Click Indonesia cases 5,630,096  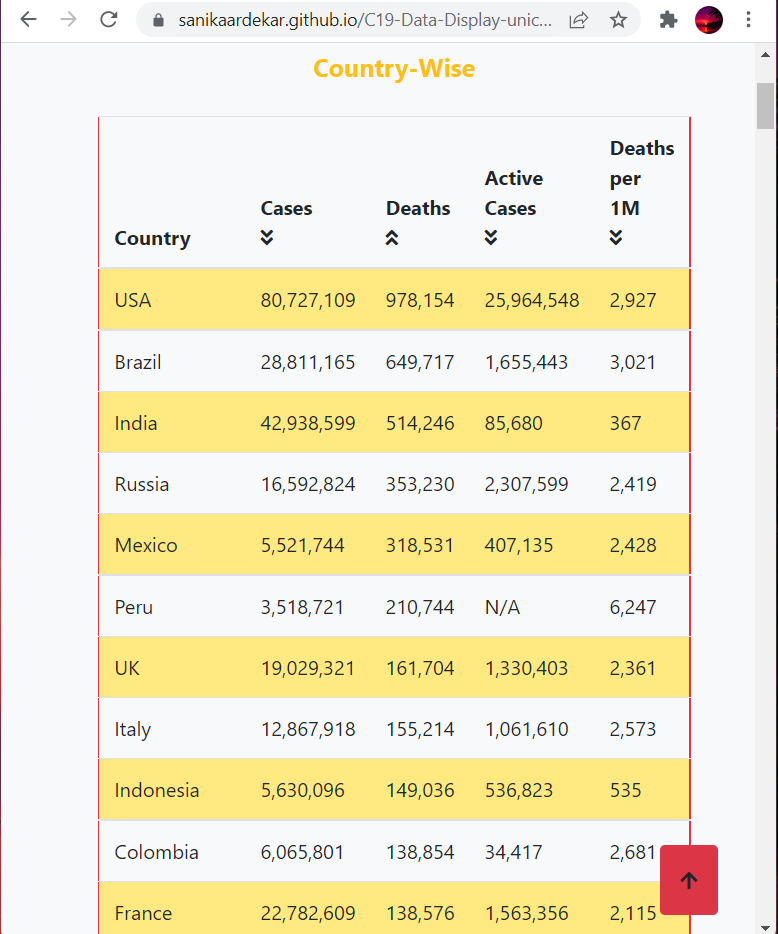(x=303, y=790)
